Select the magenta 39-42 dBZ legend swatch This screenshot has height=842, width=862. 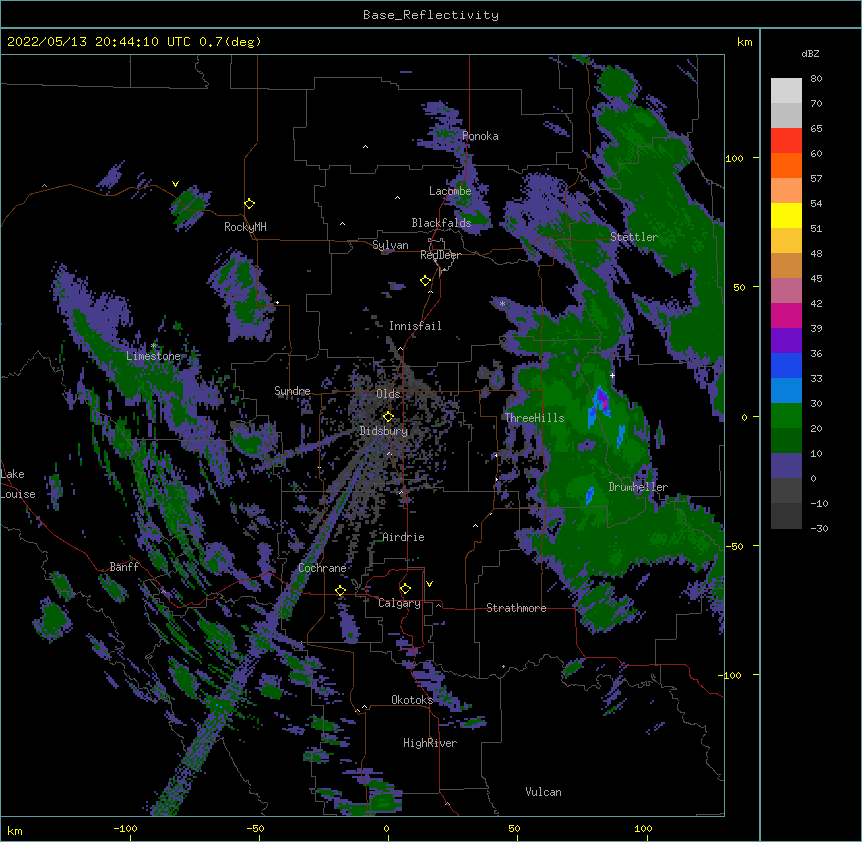[x=786, y=315]
